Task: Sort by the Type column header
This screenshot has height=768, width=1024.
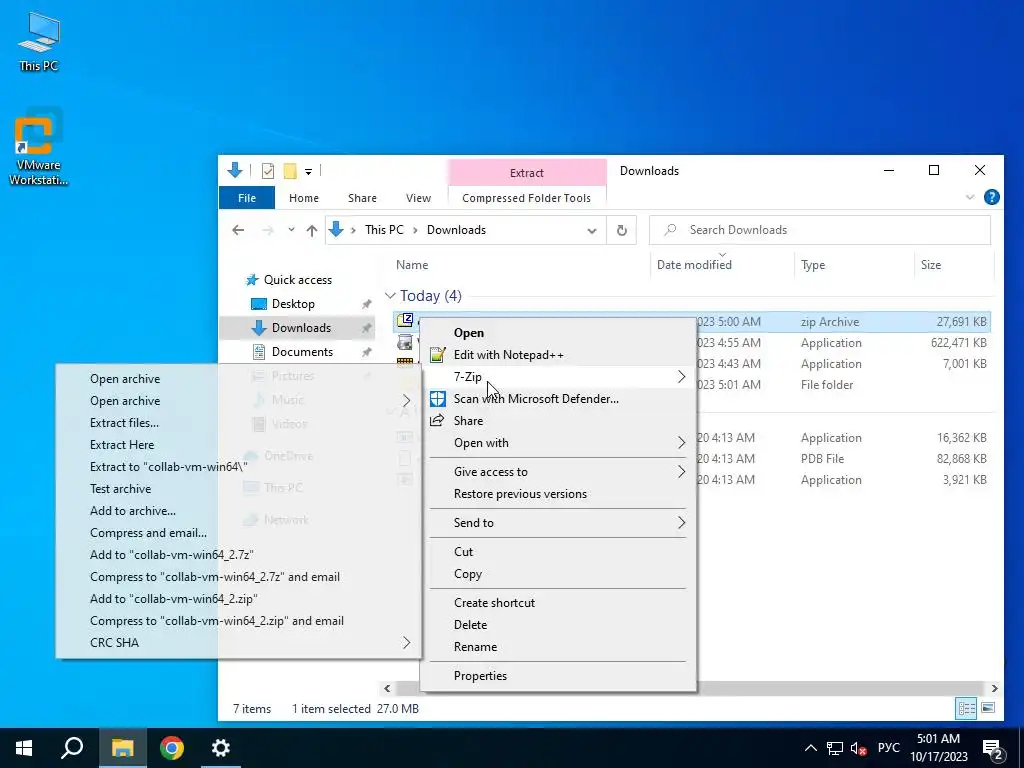Action: (x=813, y=264)
